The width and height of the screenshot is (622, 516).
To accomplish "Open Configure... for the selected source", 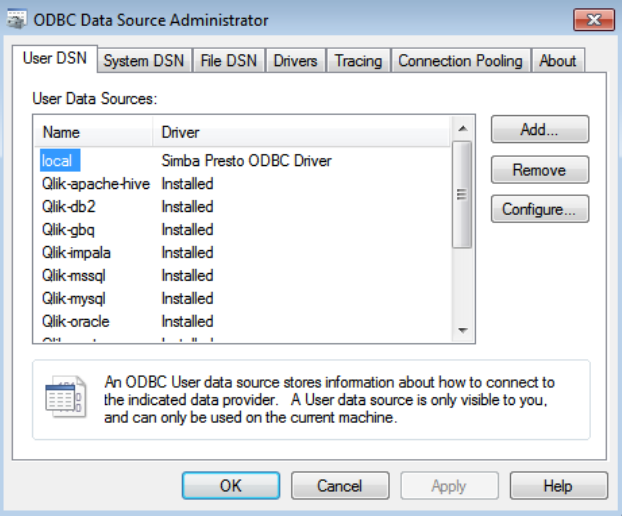I will click(x=539, y=209).
